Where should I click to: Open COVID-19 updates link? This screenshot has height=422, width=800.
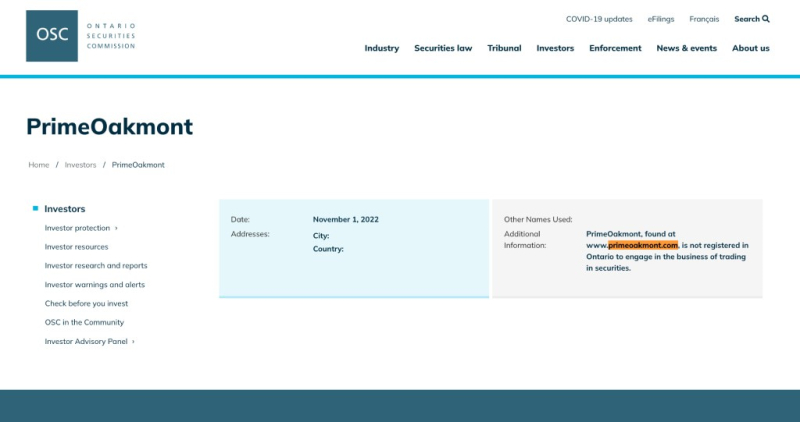(x=599, y=19)
